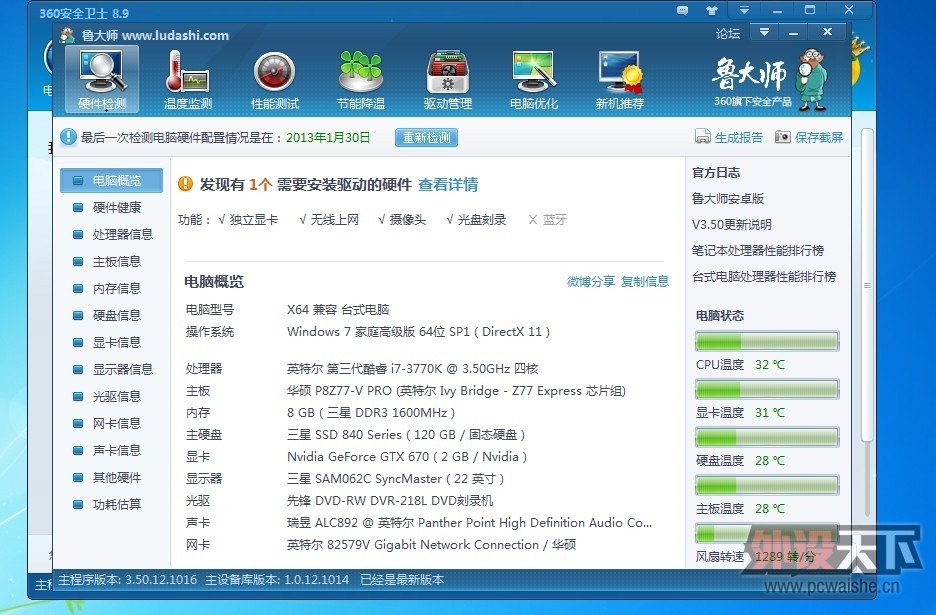Image resolution: width=936 pixels, height=615 pixels.
Task: Open the 电脑优化 PC optimization icon
Action: pos(534,79)
